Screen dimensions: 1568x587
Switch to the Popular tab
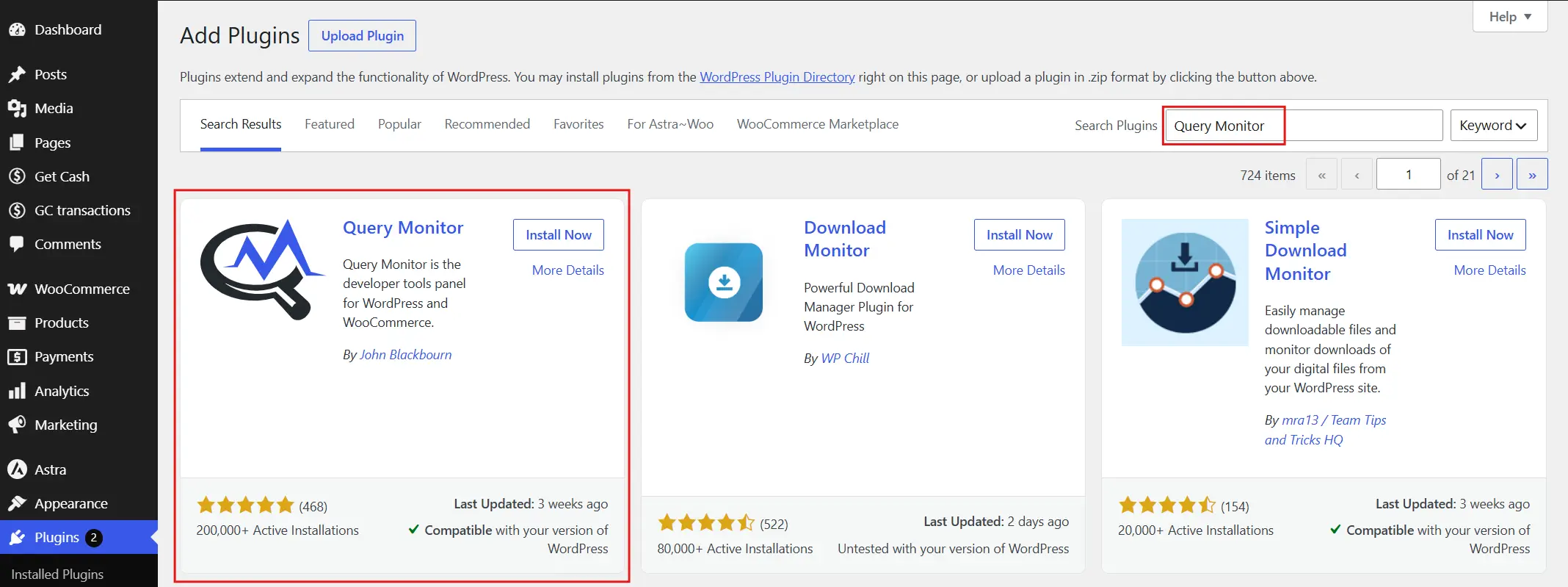point(399,124)
